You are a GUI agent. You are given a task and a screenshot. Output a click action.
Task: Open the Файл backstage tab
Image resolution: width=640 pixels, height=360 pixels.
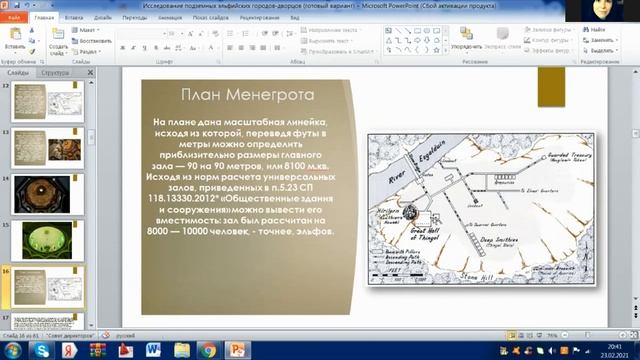pos(14,18)
